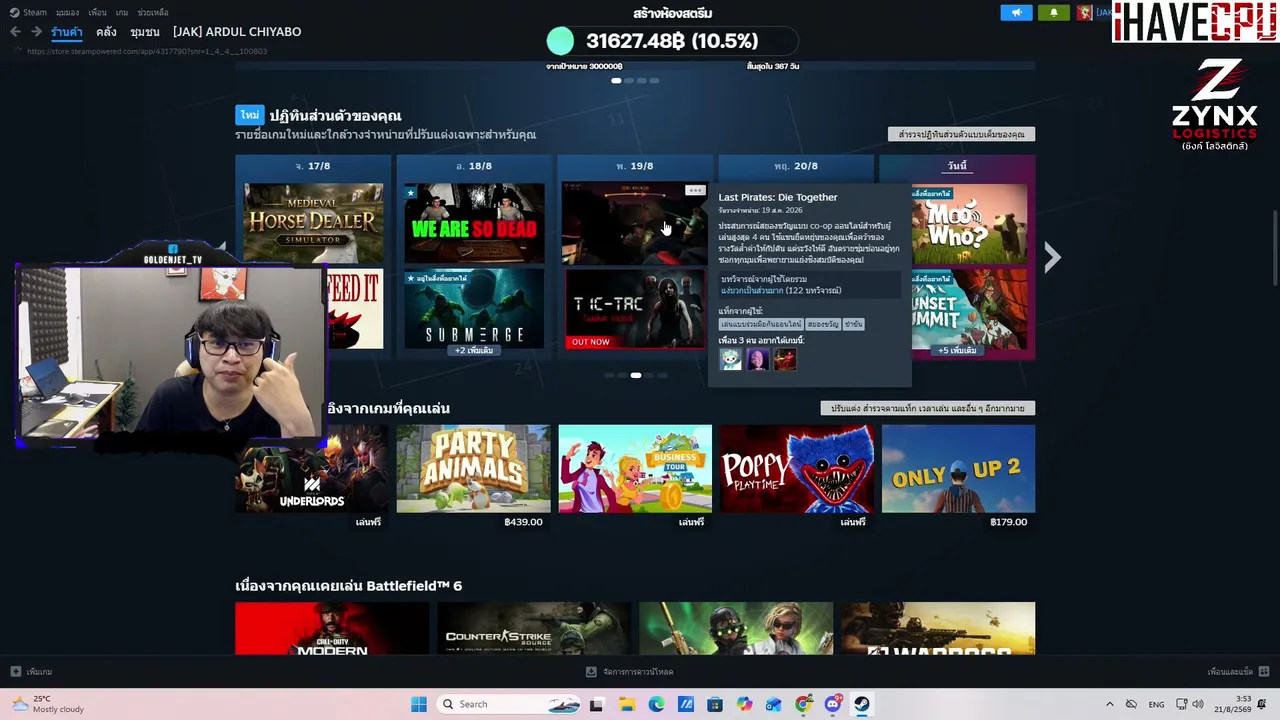
Task: Open the [JAK] ARDUL CHIYABO profile tab
Action: tap(237, 32)
